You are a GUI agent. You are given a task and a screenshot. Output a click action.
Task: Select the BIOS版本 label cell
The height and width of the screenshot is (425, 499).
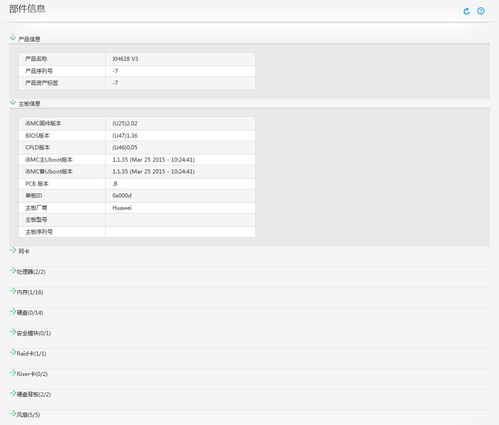coord(62,136)
